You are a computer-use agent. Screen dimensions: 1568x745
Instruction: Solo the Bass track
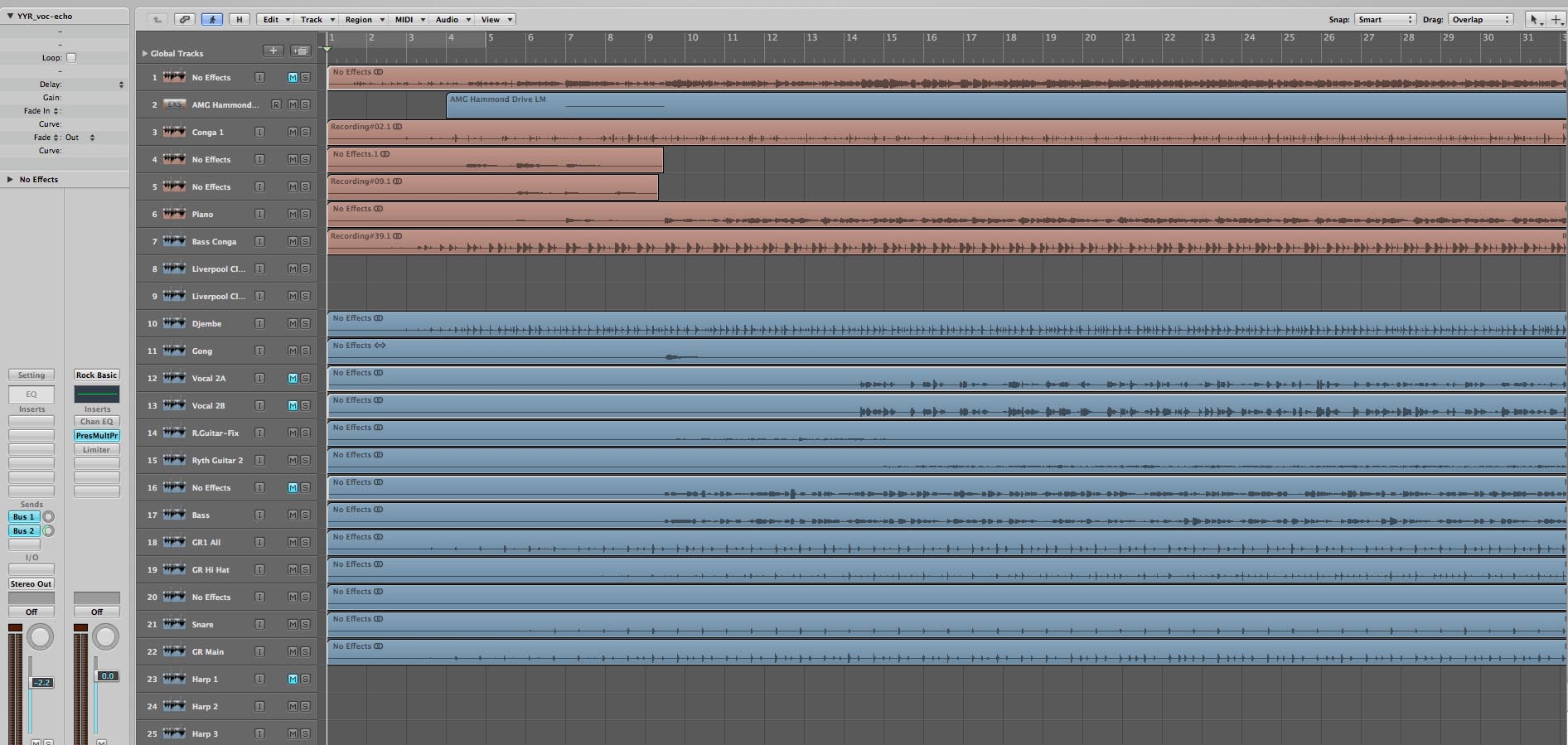click(x=305, y=515)
